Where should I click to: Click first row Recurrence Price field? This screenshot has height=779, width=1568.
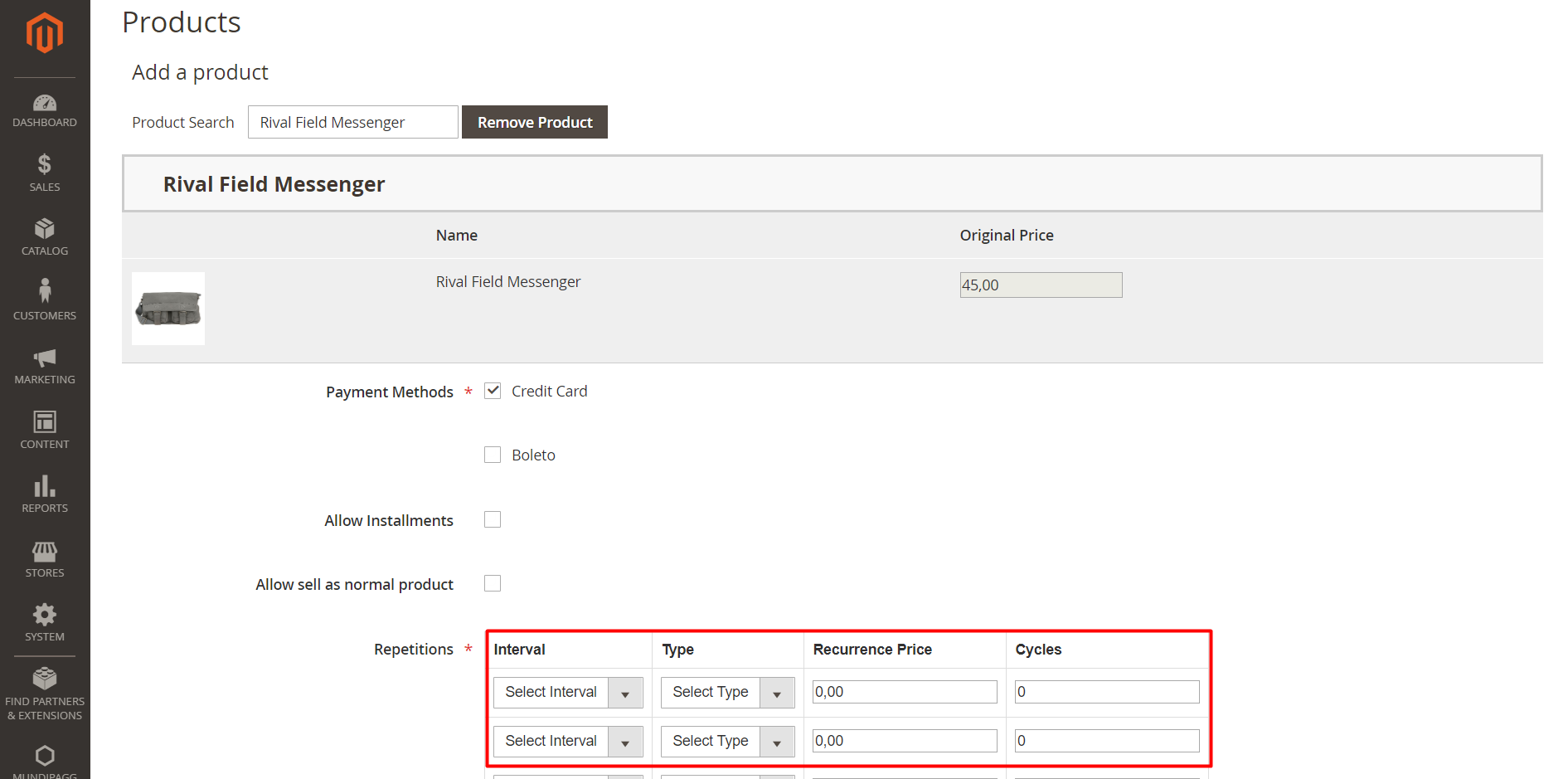(905, 692)
